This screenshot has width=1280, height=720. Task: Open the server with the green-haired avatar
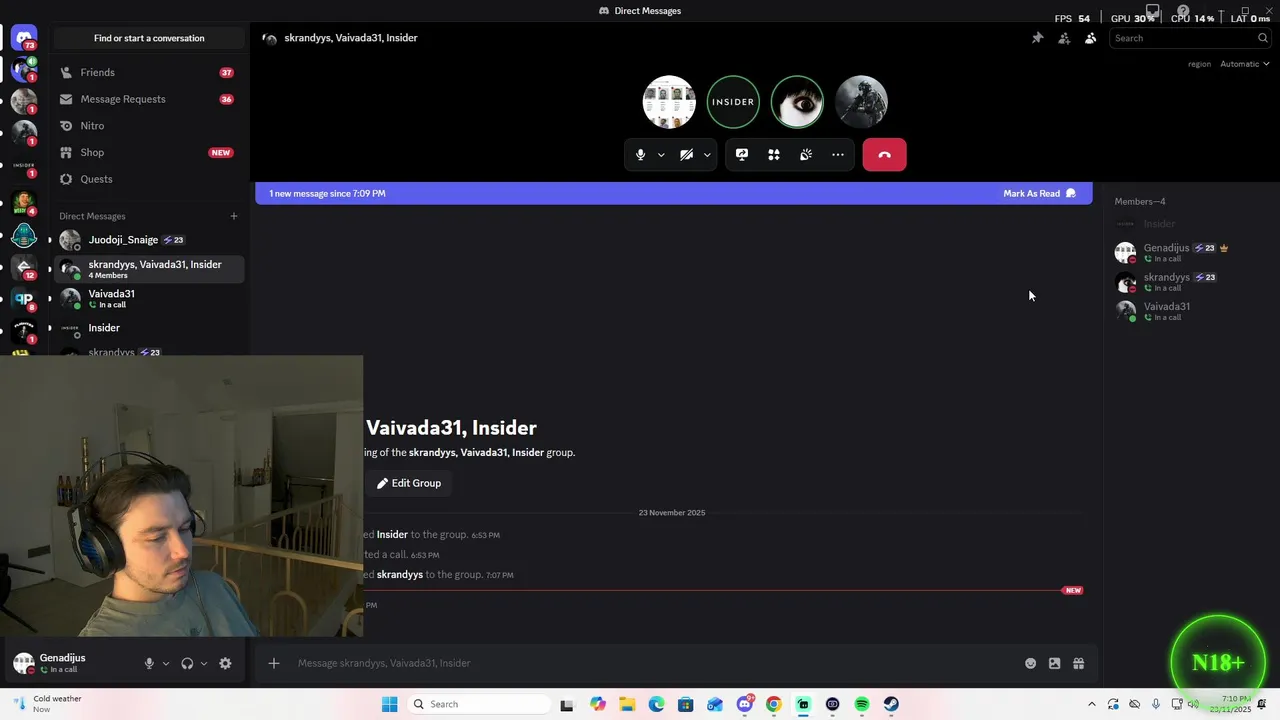(x=24, y=204)
